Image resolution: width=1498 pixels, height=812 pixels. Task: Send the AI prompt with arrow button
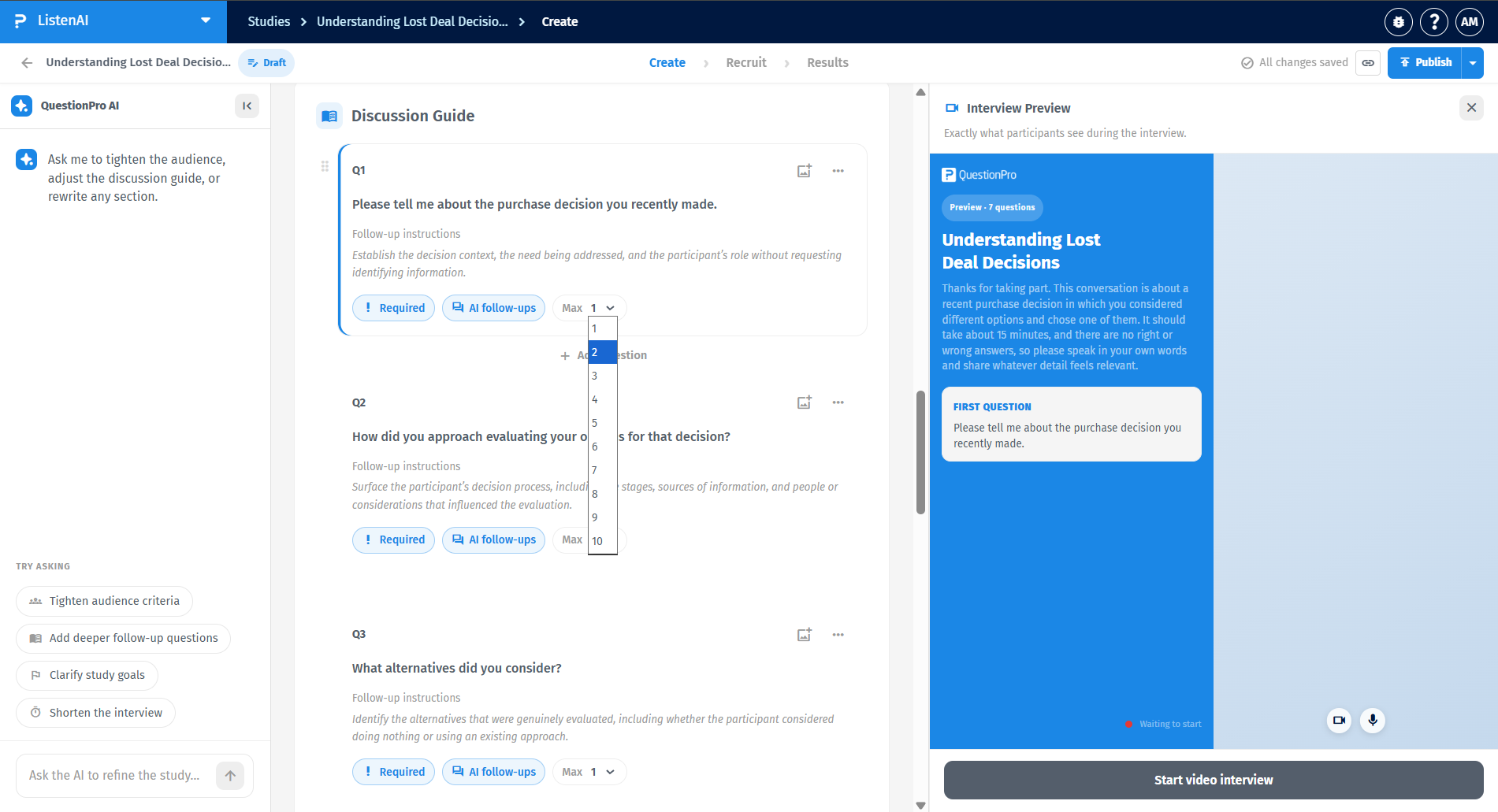[230, 776]
